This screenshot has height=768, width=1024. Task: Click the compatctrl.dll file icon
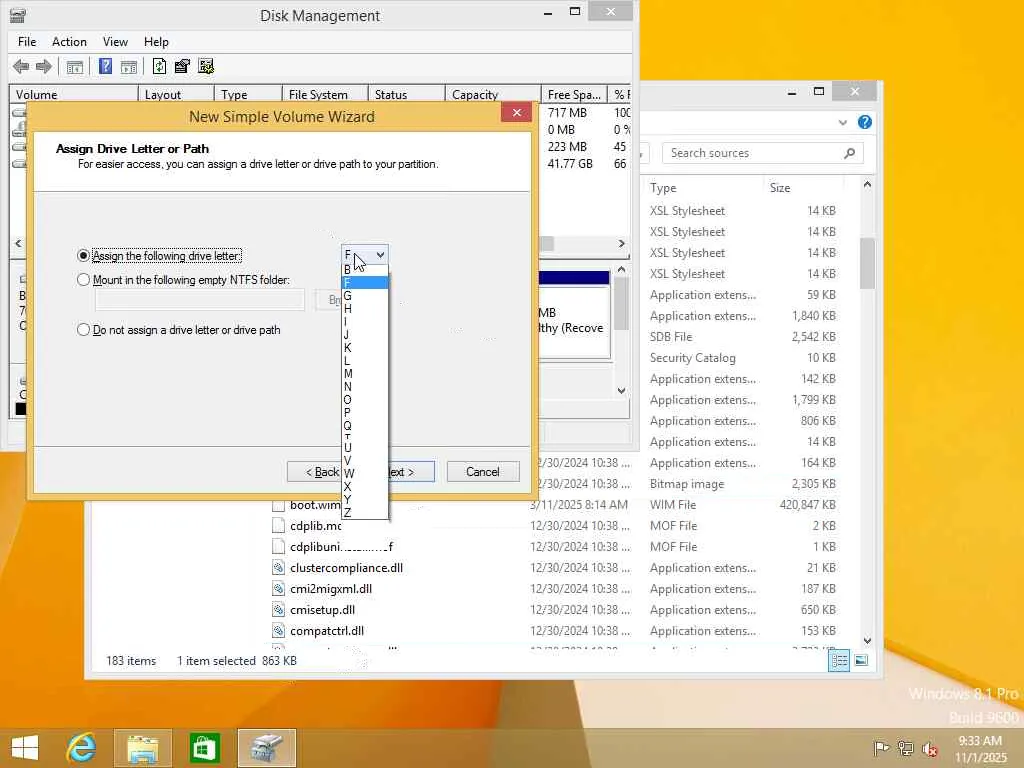(x=278, y=630)
